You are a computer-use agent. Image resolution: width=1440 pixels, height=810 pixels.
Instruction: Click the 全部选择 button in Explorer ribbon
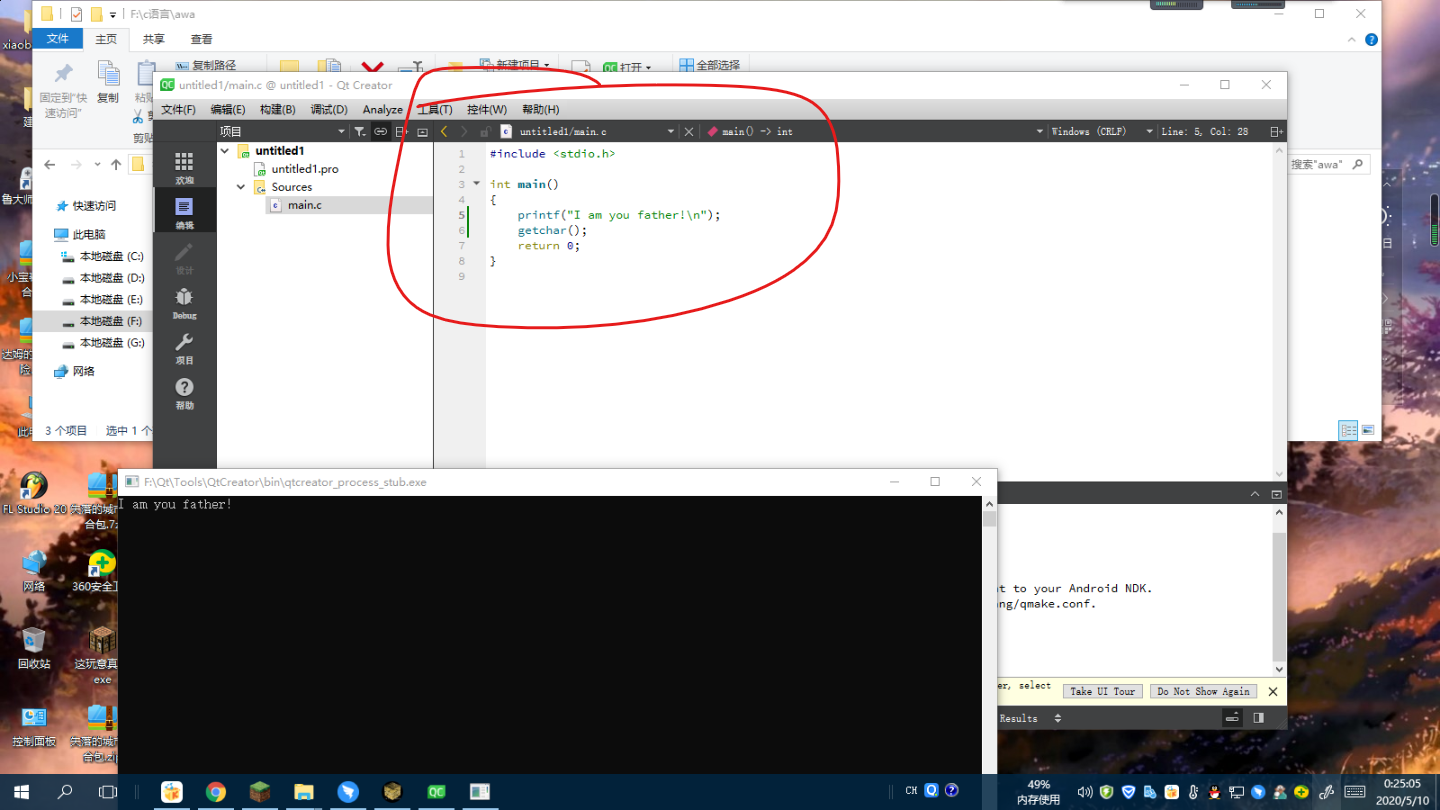pos(709,65)
